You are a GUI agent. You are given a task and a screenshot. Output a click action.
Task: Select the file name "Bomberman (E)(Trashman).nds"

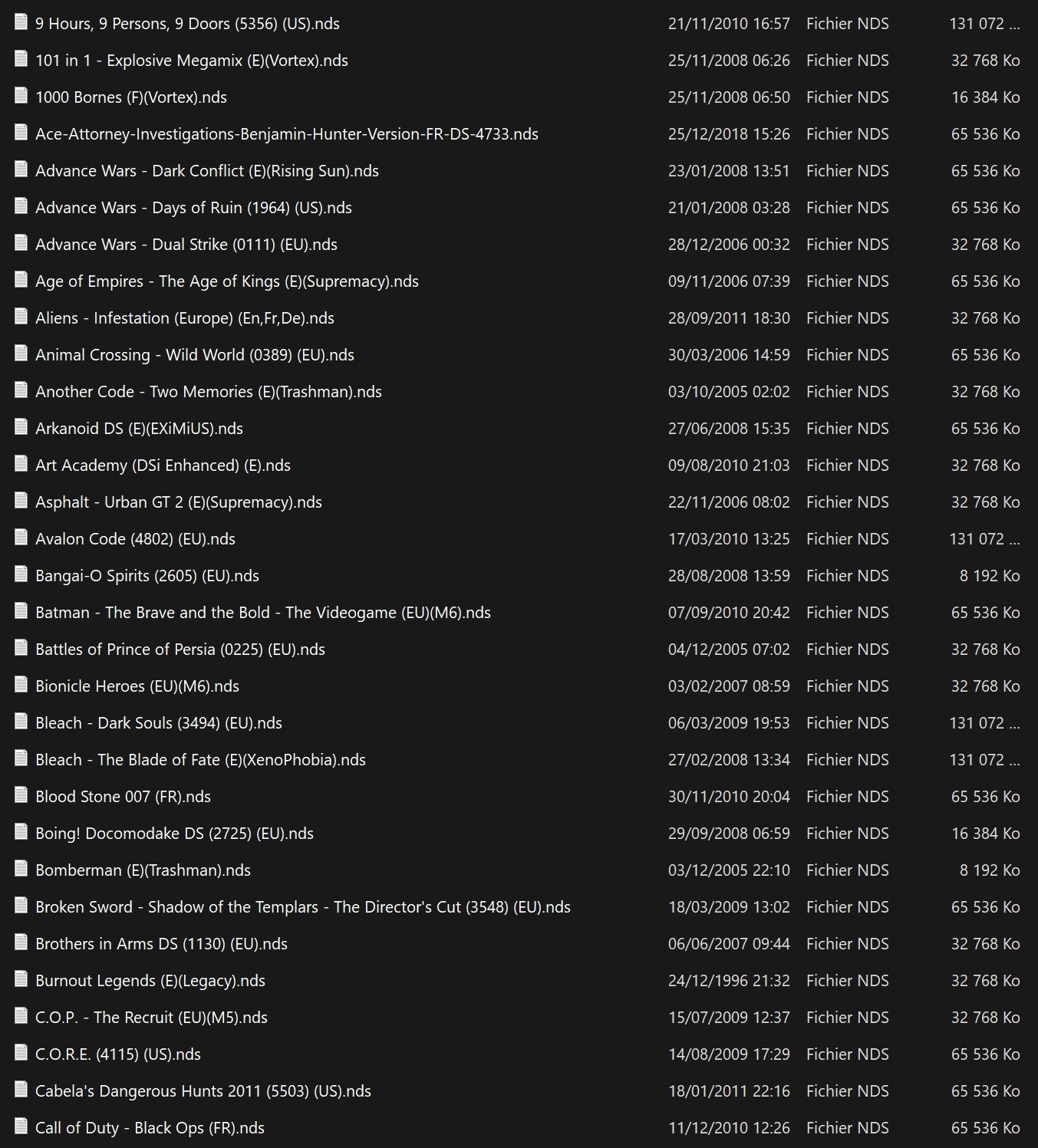(x=143, y=870)
